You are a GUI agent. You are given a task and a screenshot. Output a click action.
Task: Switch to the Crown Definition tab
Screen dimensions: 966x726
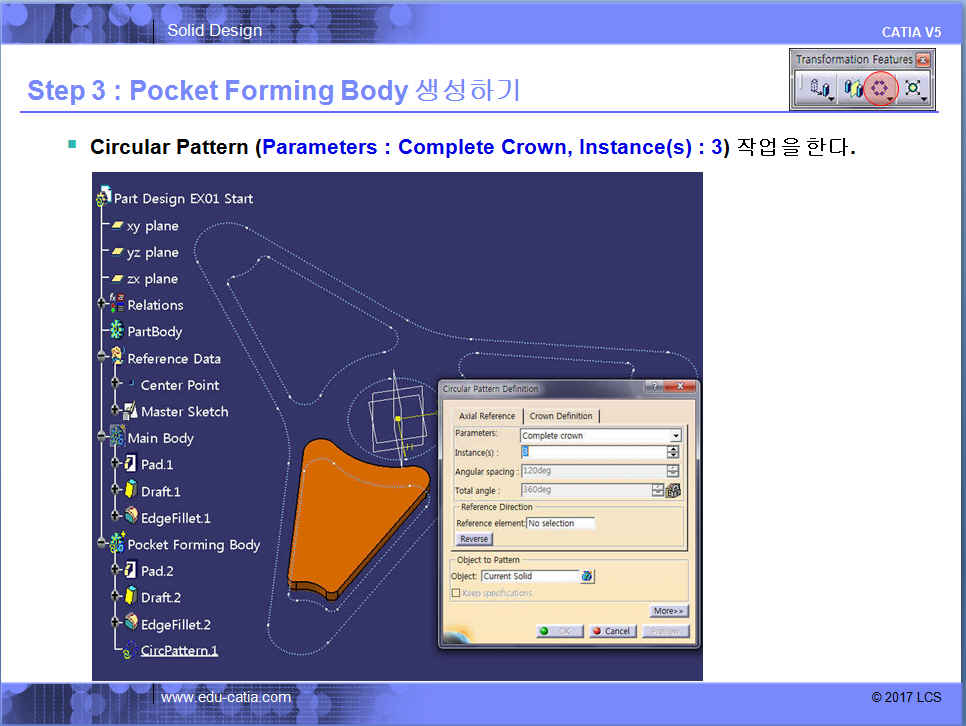(561, 416)
